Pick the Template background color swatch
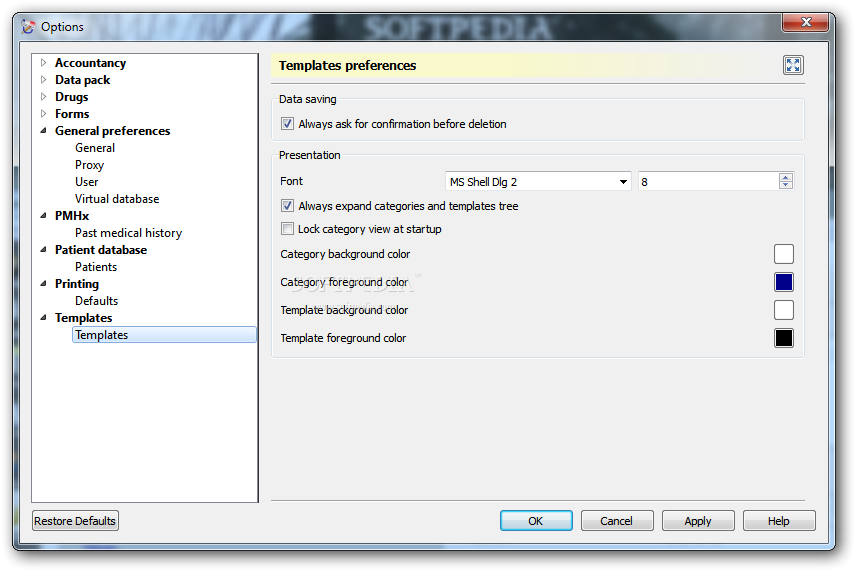The width and height of the screenshot is (856, 571). (783, 310)
